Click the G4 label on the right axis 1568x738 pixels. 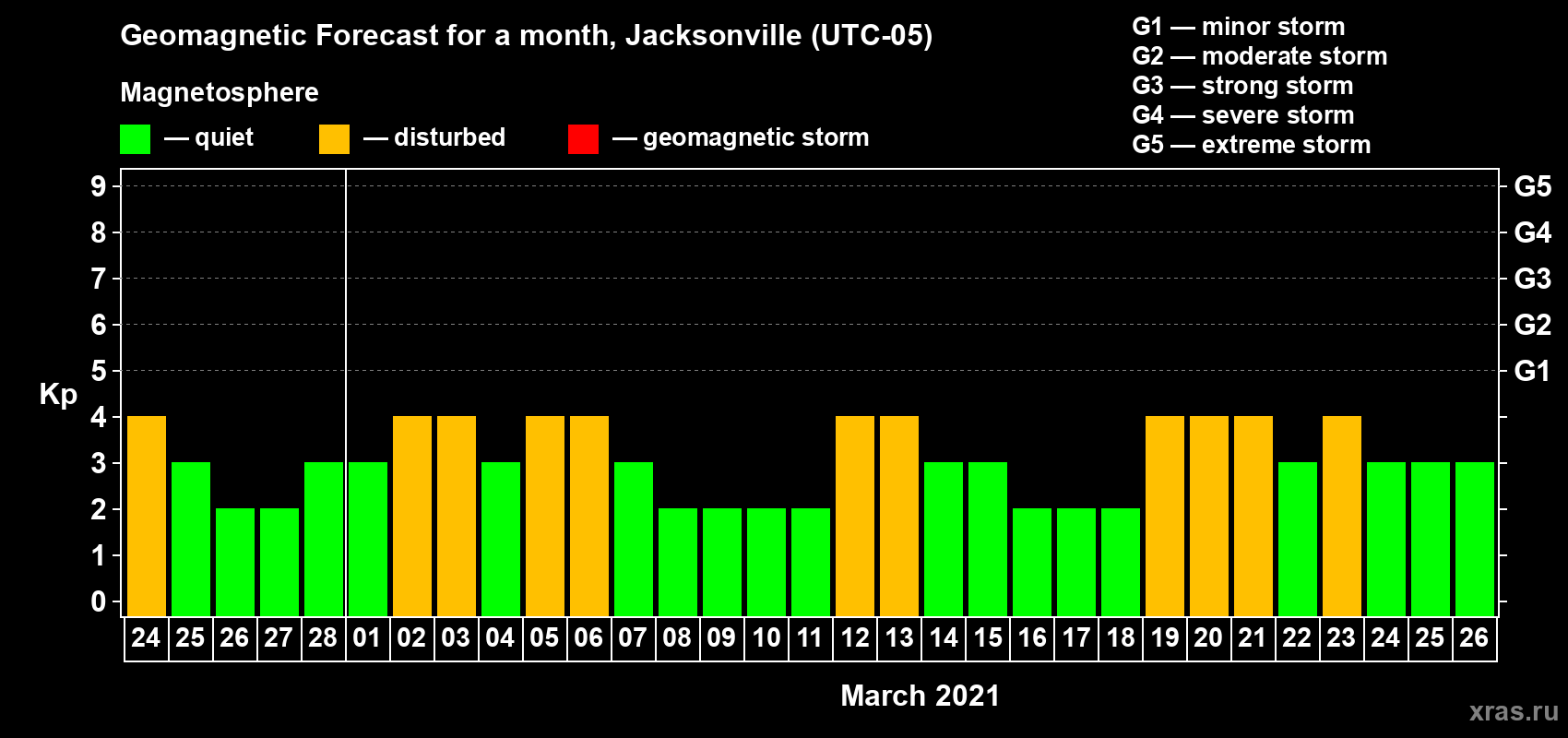(1533, 232)
